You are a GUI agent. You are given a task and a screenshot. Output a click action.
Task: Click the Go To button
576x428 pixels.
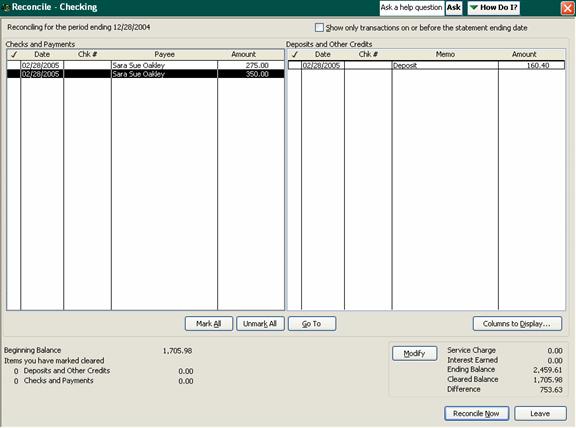click(x=312, y=324)
